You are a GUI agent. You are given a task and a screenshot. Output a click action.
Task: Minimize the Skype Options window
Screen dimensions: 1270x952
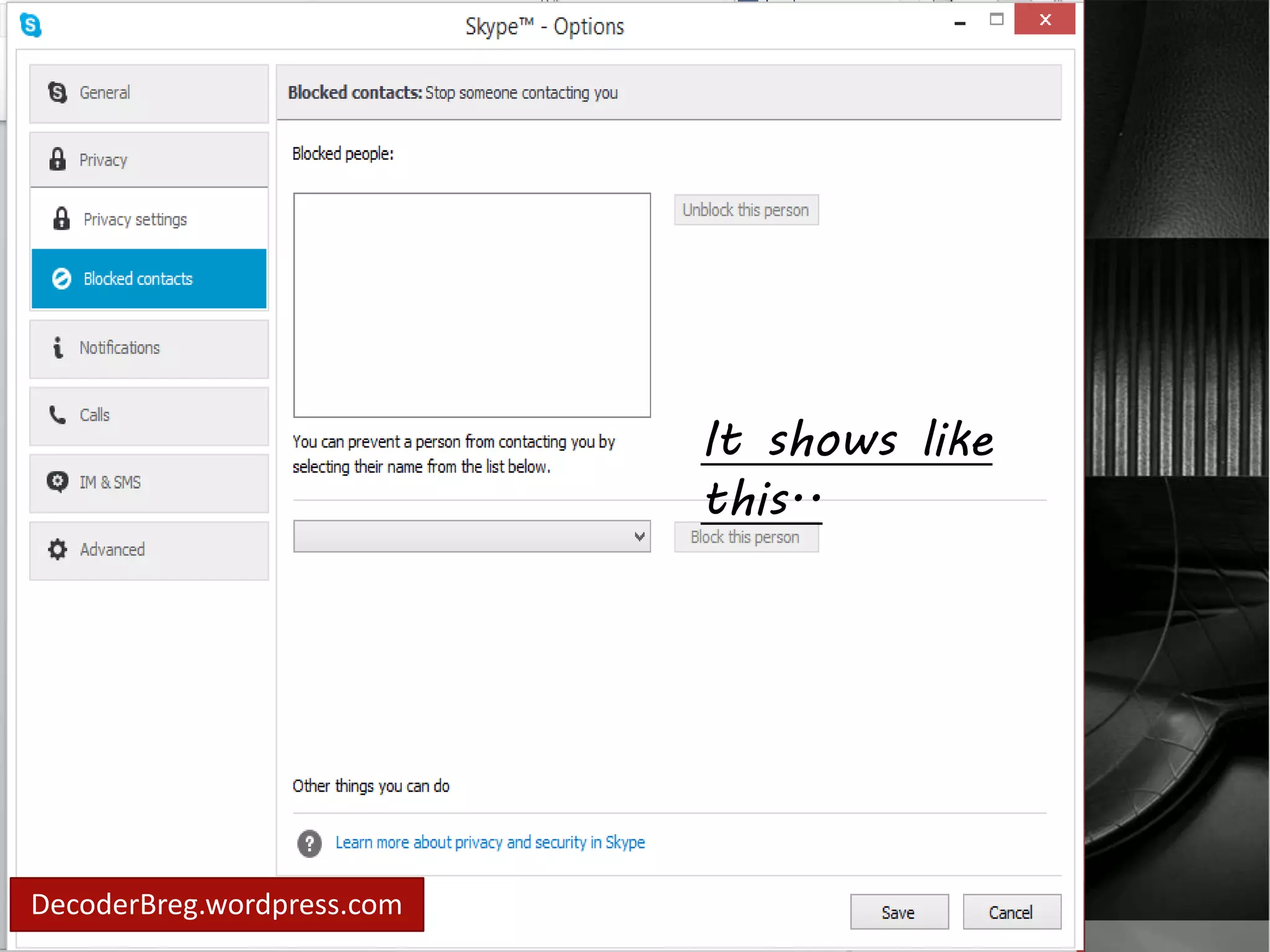[x=960, y=24]
